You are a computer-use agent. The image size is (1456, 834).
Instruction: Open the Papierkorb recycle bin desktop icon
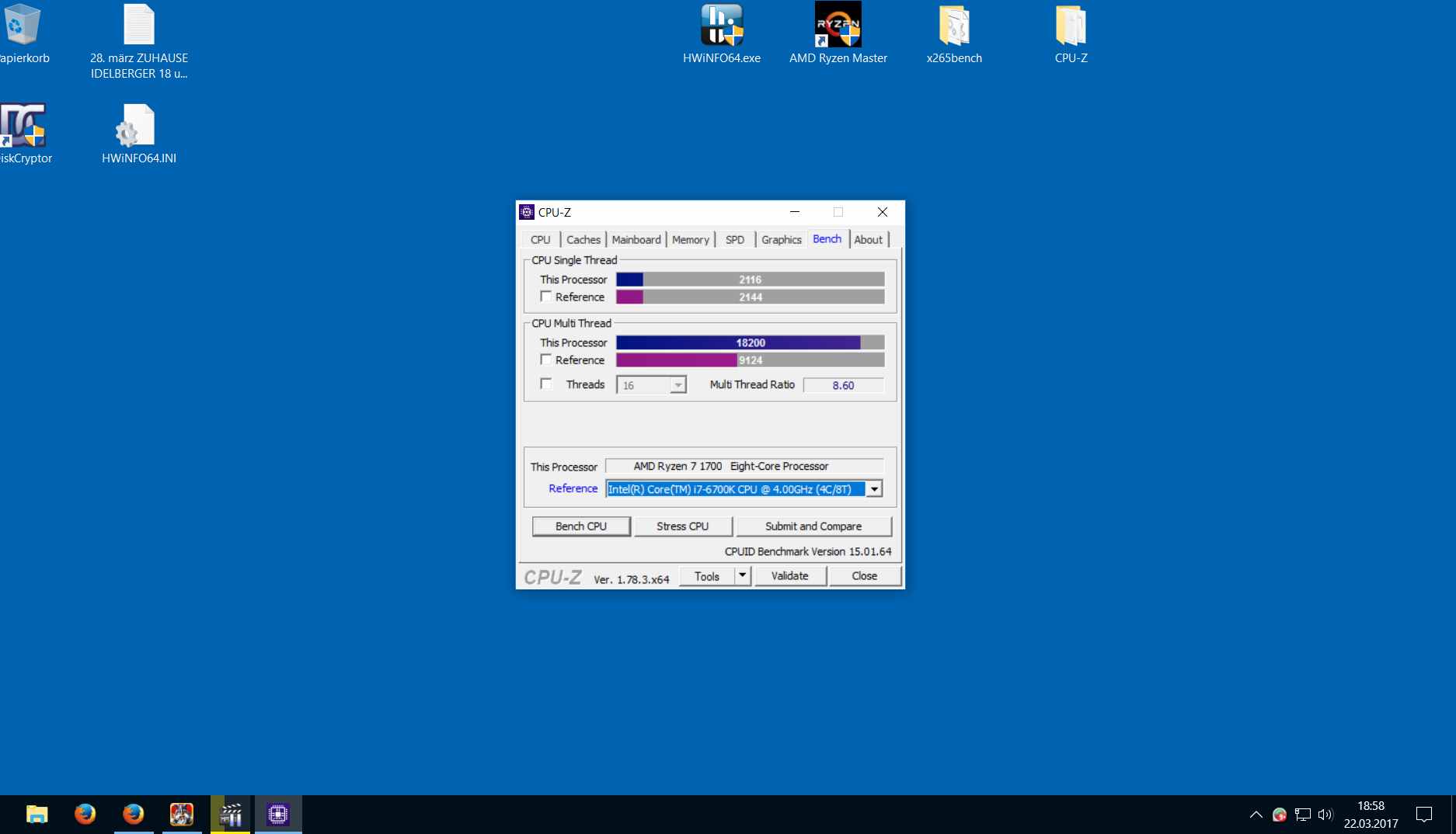(x=22, y=35)
